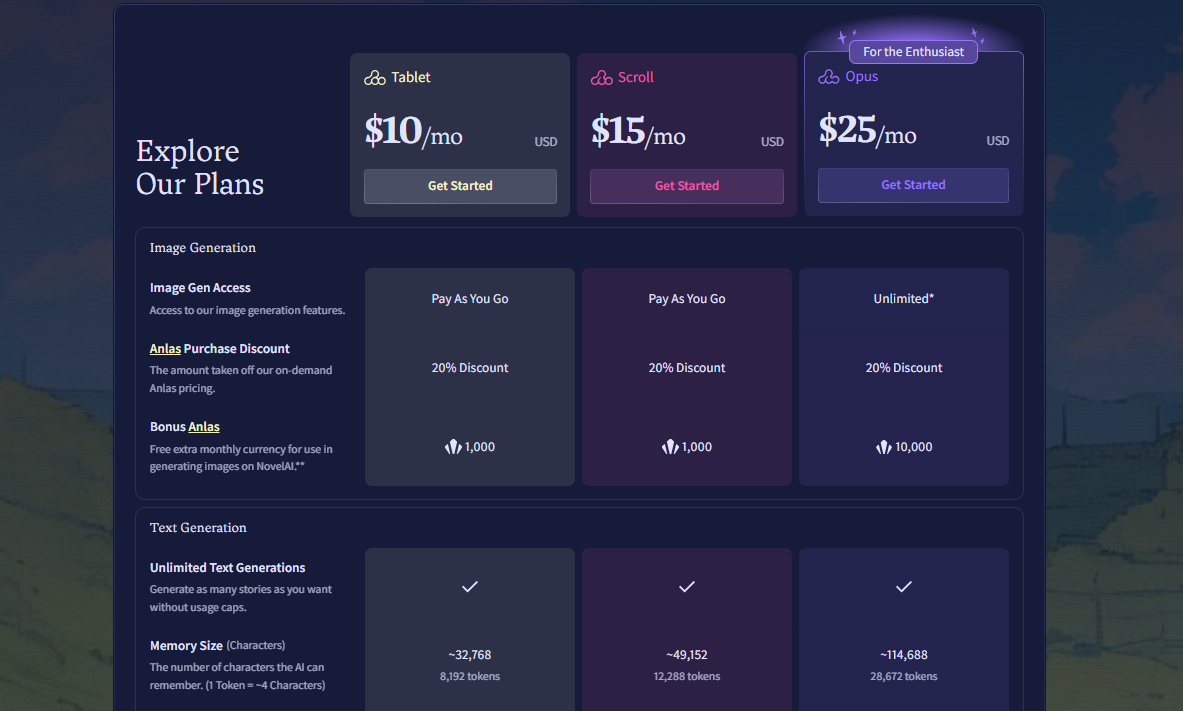This screenshot has width=1183, height=711.
Task: Open the Anlas link in Bonus Anlas
Action: click(204, 426)
